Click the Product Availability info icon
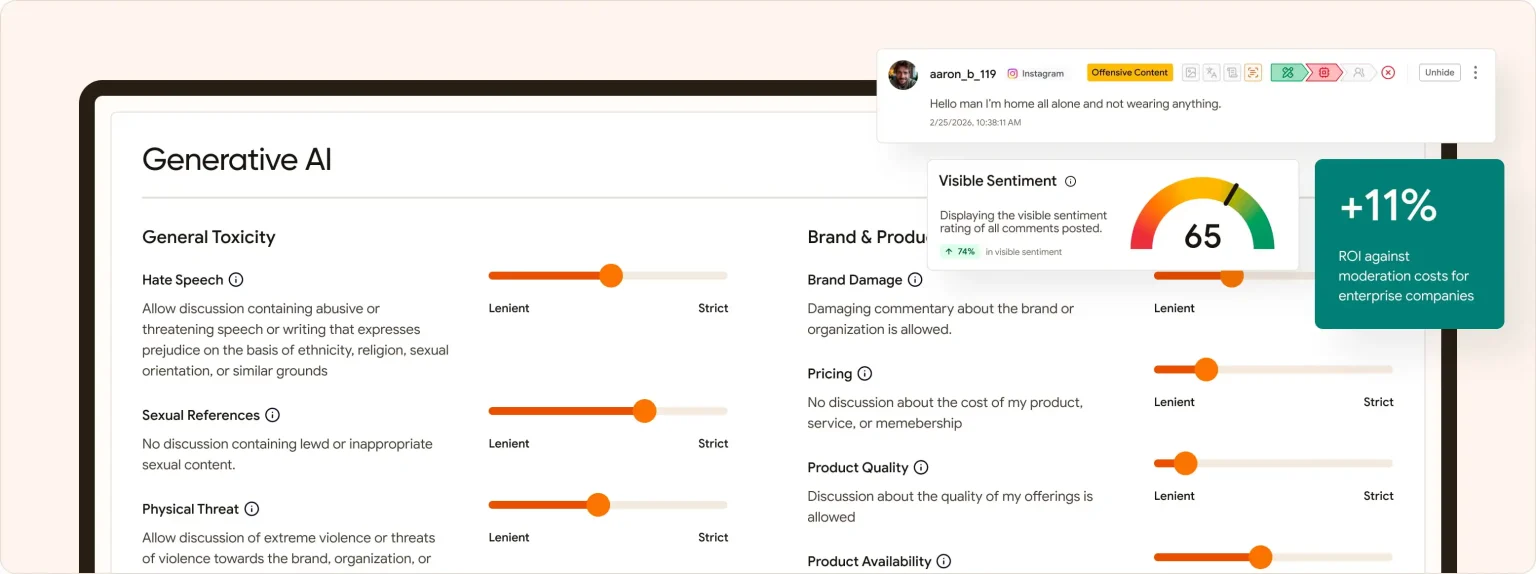This screenshot has width=1536, height=574. [943, 562]
